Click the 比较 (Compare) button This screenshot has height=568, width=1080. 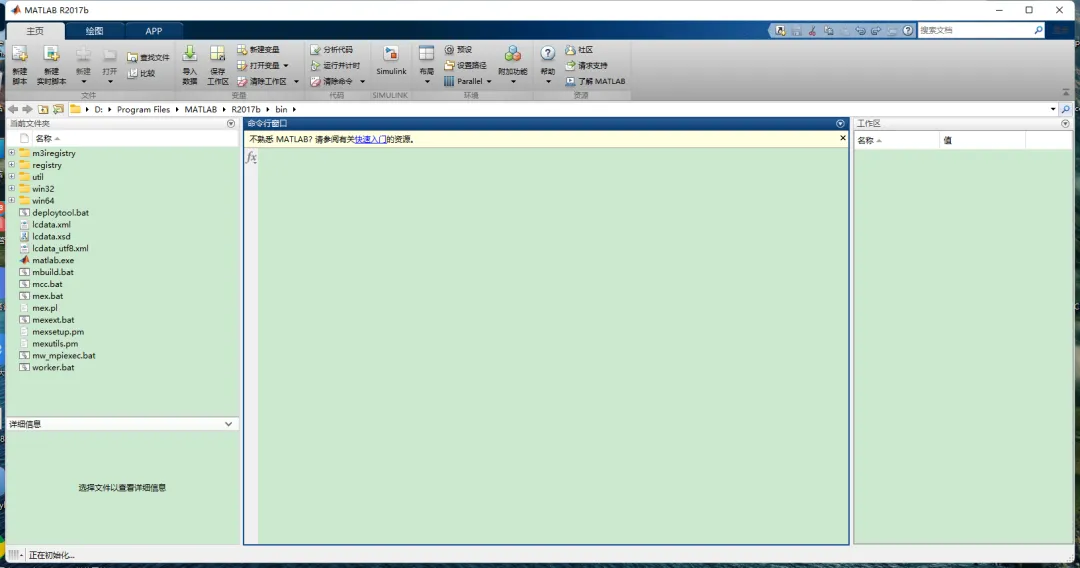[x=141, y=73]
